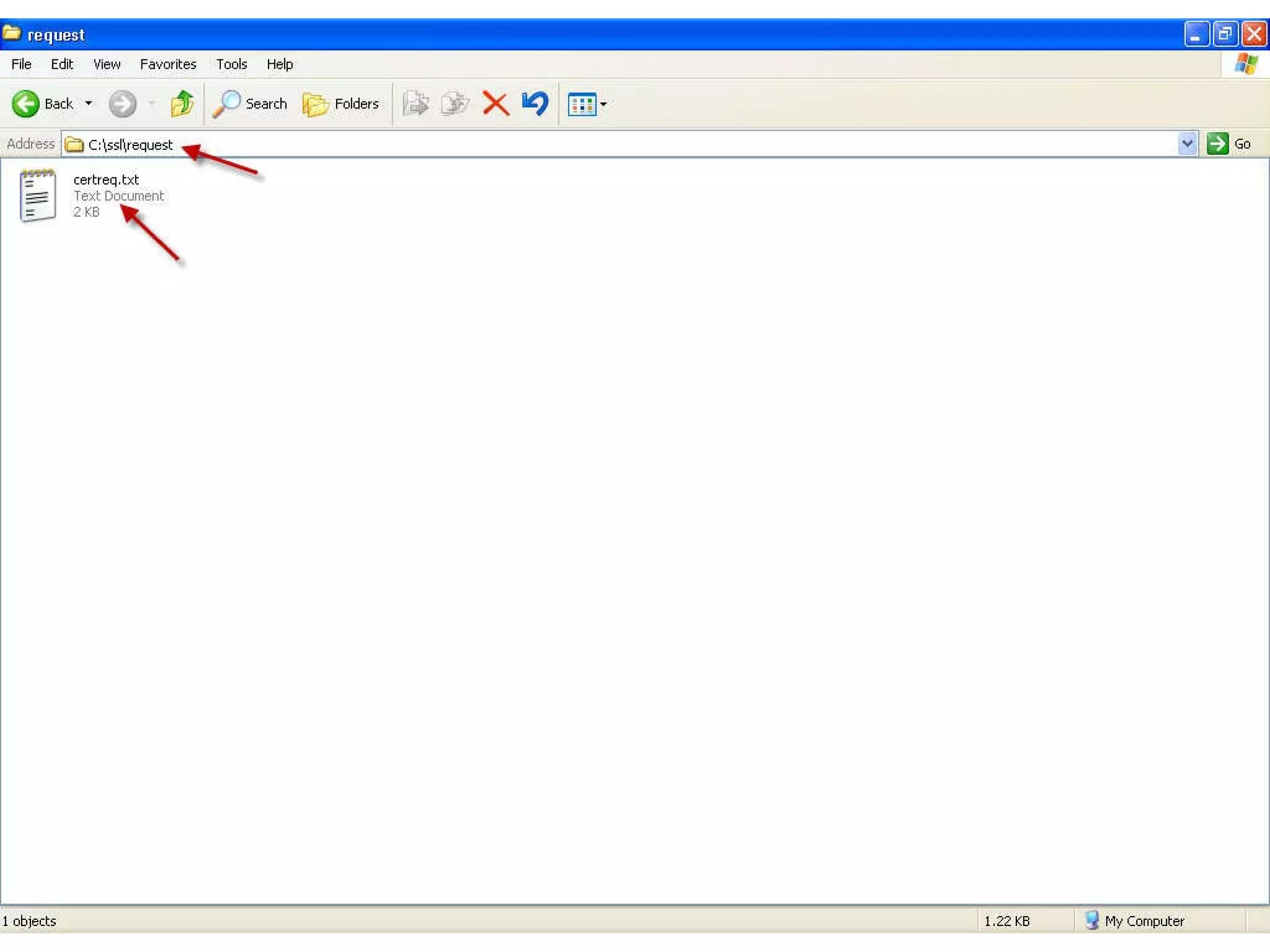The image size is (1270, 952).
Task: Open the File menu
Action: coord(21,64)
